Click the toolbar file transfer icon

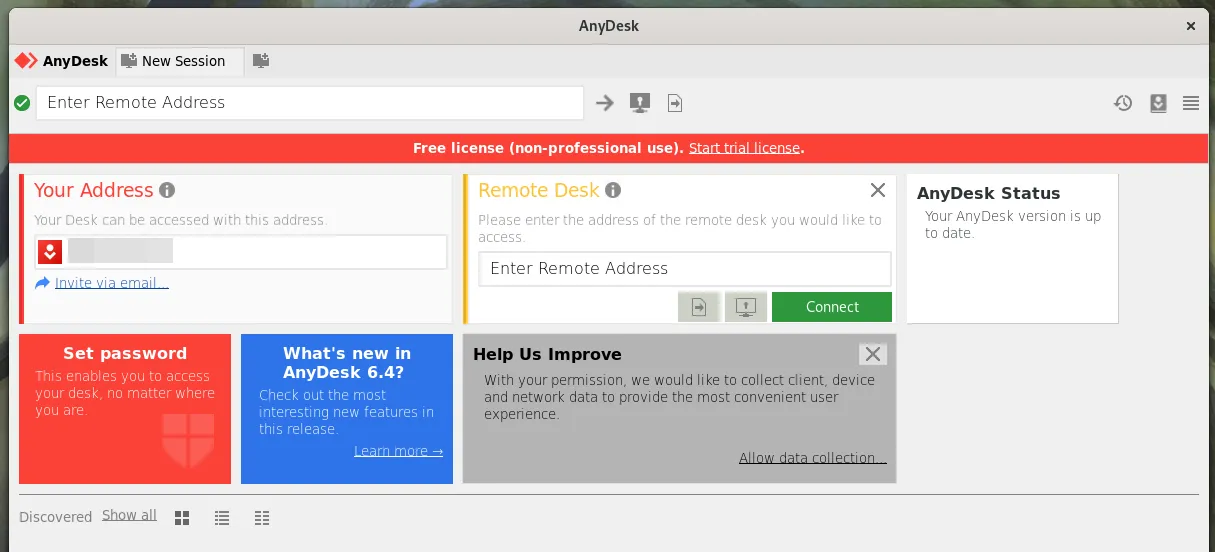(675, 103)
